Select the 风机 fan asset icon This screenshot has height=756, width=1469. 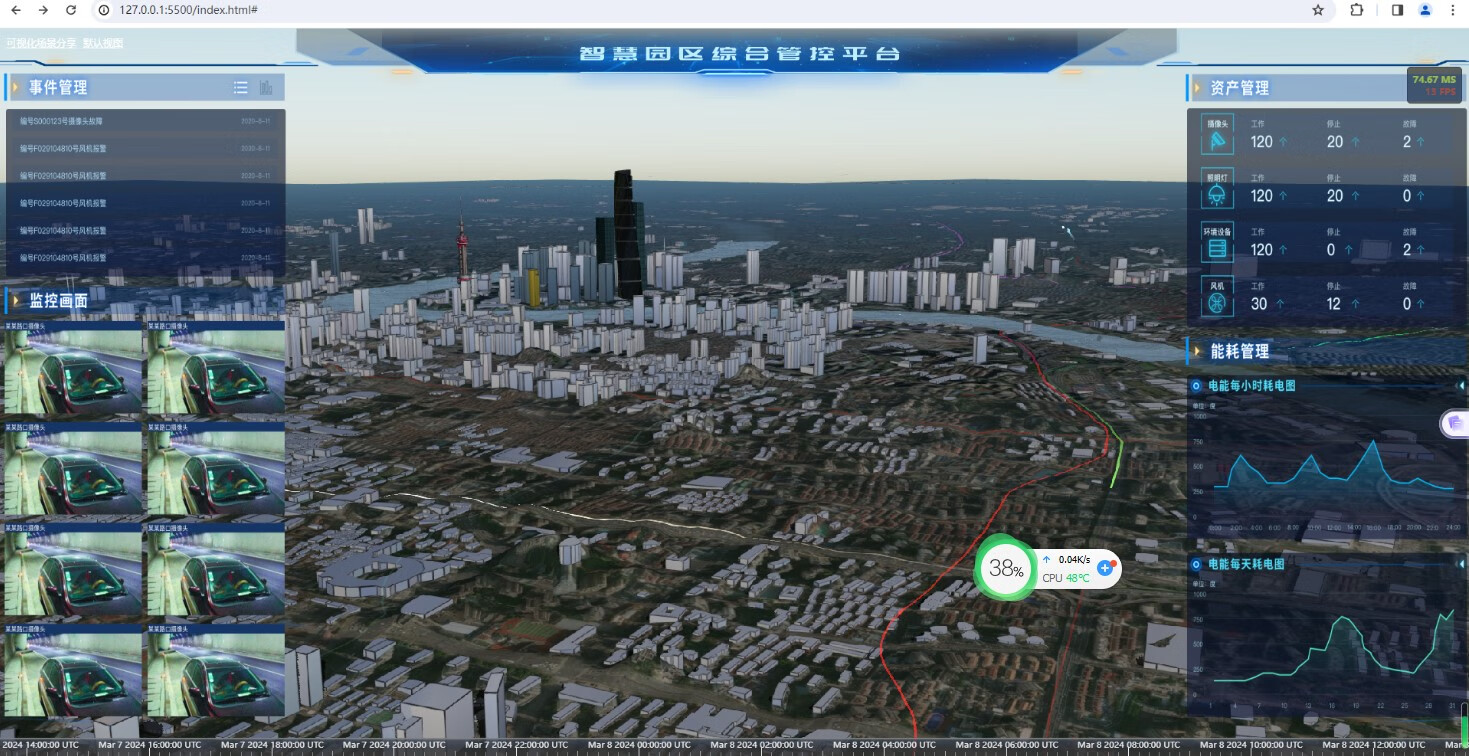[x=1217, y=298]
